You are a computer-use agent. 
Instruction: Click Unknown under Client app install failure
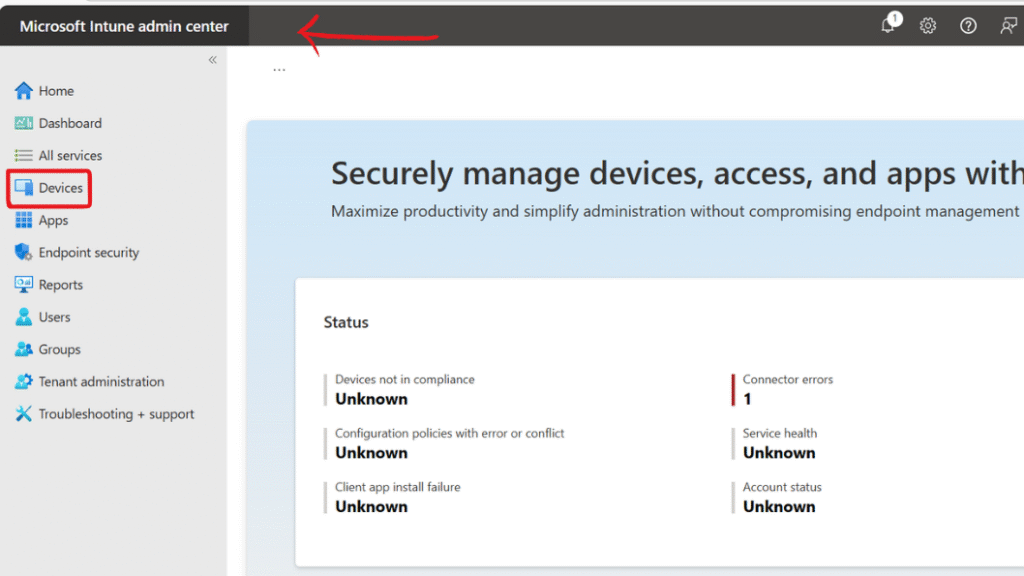(x=371, y=507)
